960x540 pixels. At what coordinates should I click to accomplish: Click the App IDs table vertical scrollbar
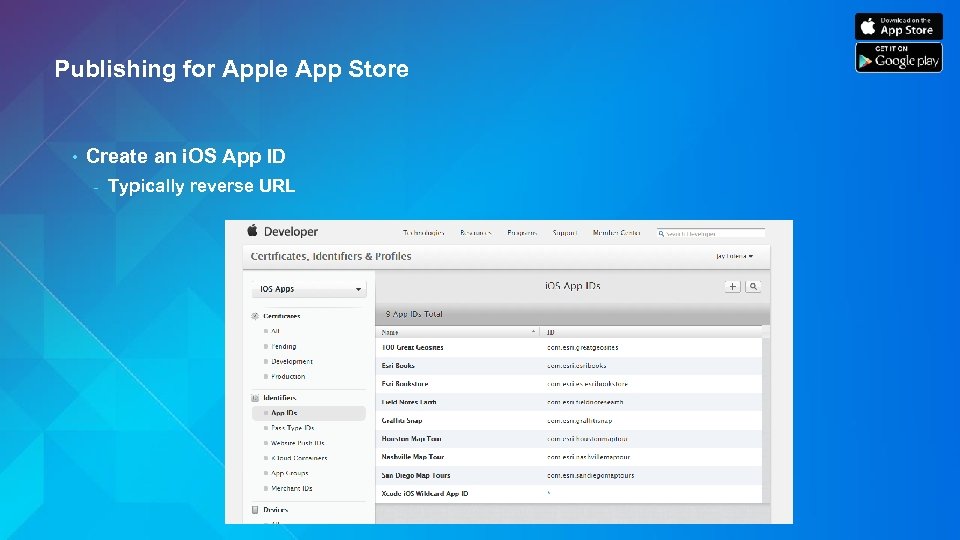click(766, 415)
